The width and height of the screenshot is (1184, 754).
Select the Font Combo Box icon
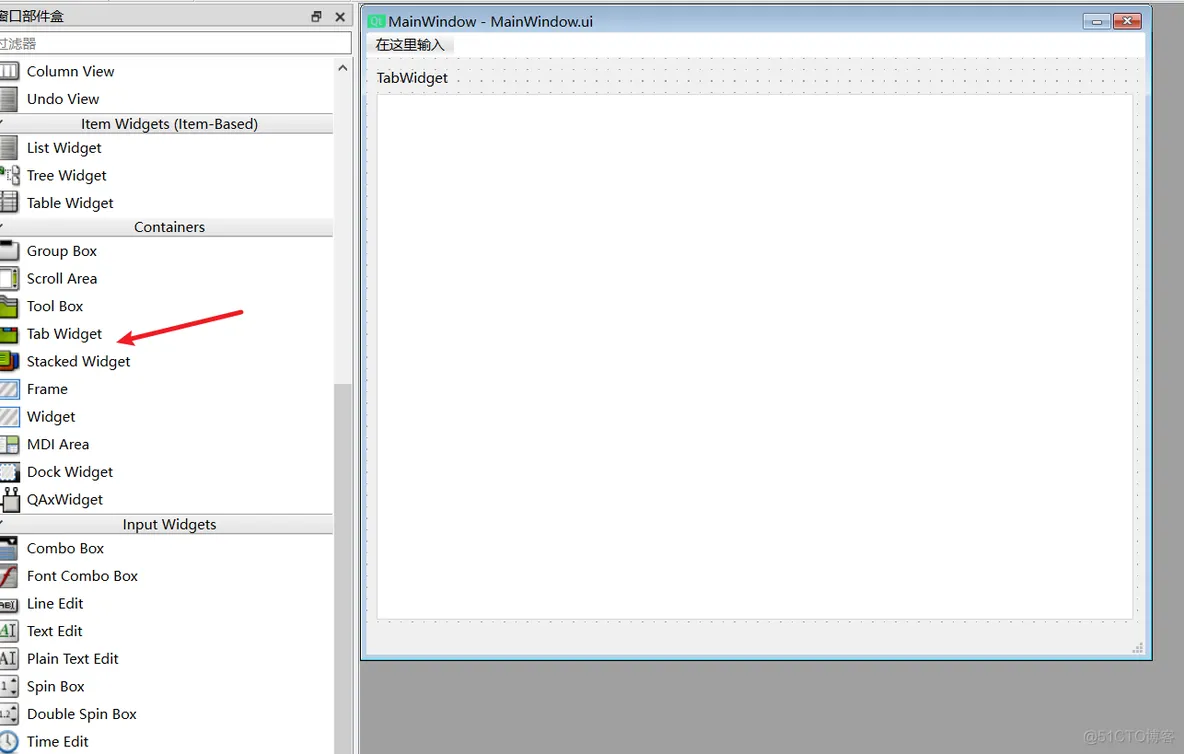[x=9, y=576]
